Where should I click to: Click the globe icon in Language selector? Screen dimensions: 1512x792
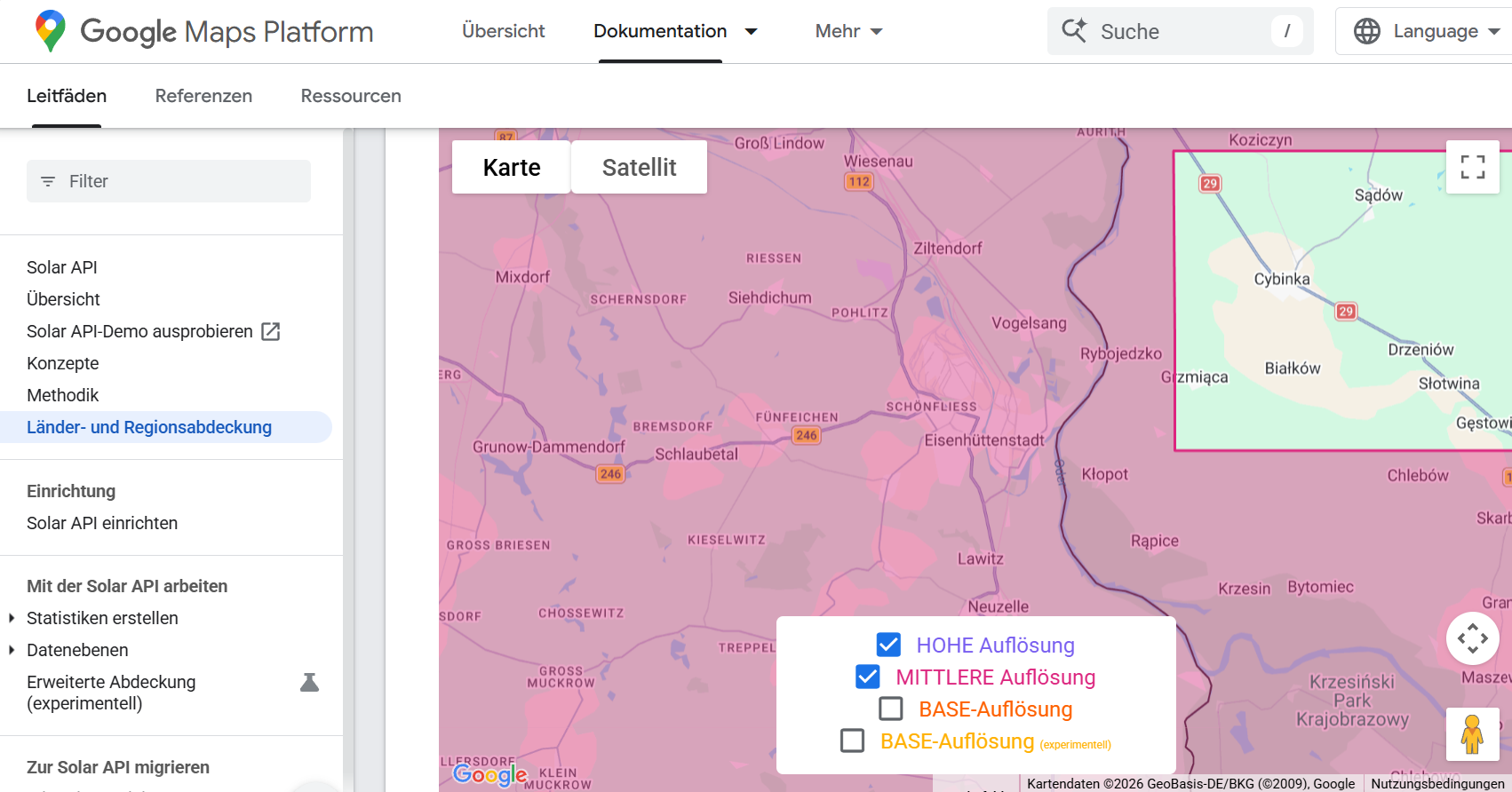click(1366, 31)
